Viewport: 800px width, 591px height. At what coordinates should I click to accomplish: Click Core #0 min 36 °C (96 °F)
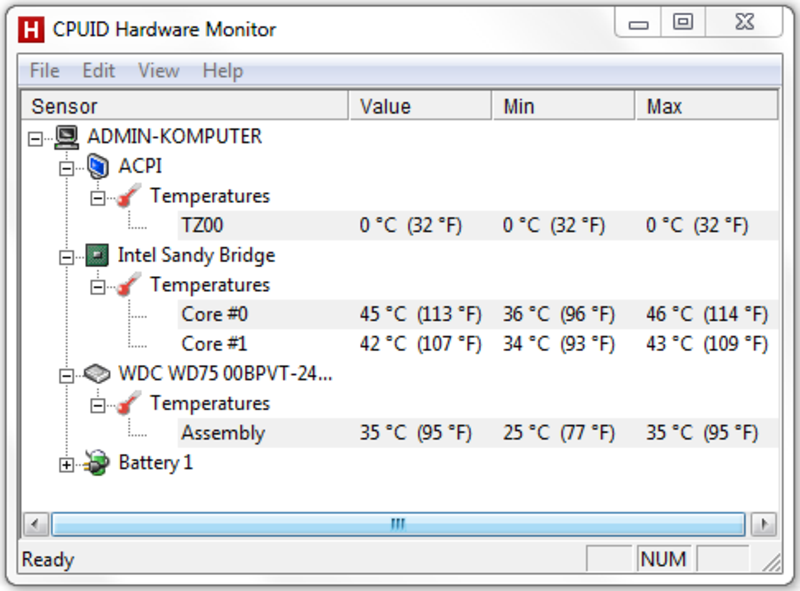click(x=559, y=314)
